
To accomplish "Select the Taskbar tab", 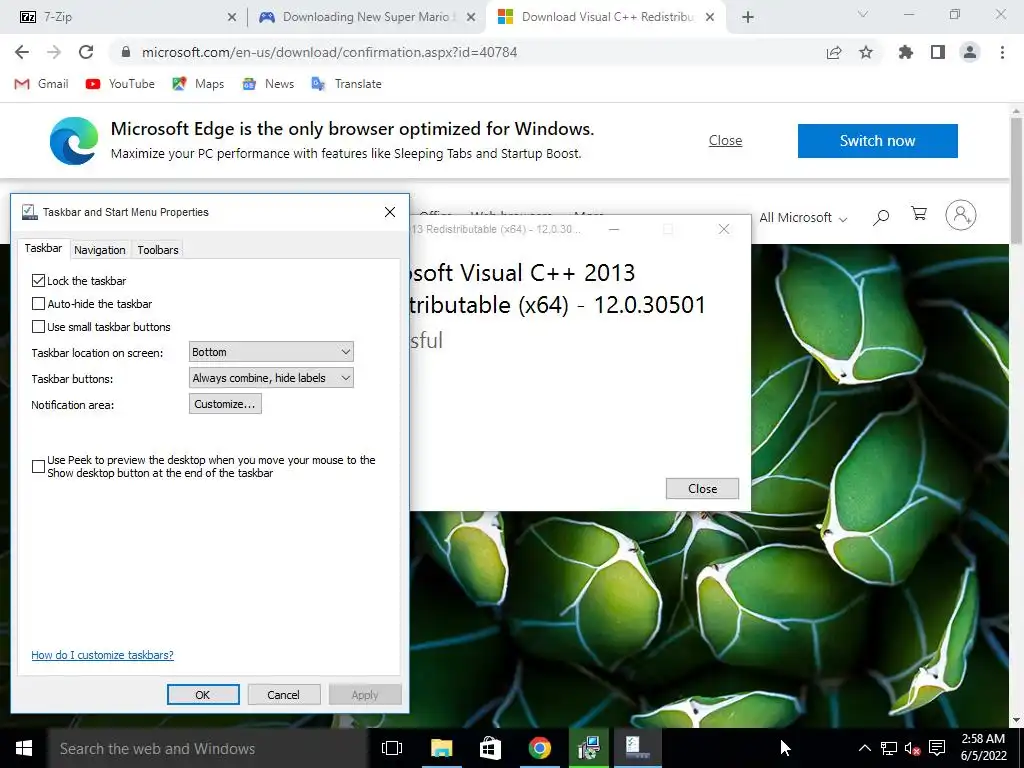I will (x=43, y=248).
